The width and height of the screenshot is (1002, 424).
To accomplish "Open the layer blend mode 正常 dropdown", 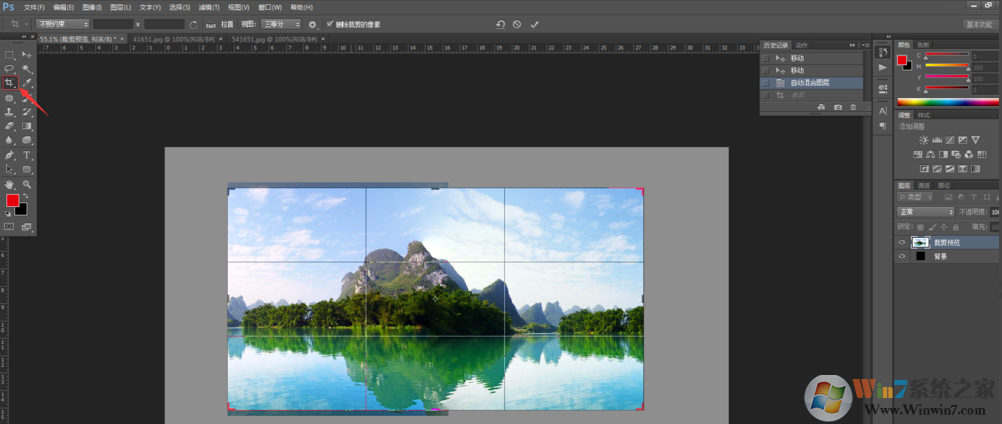I will [924, 212].
